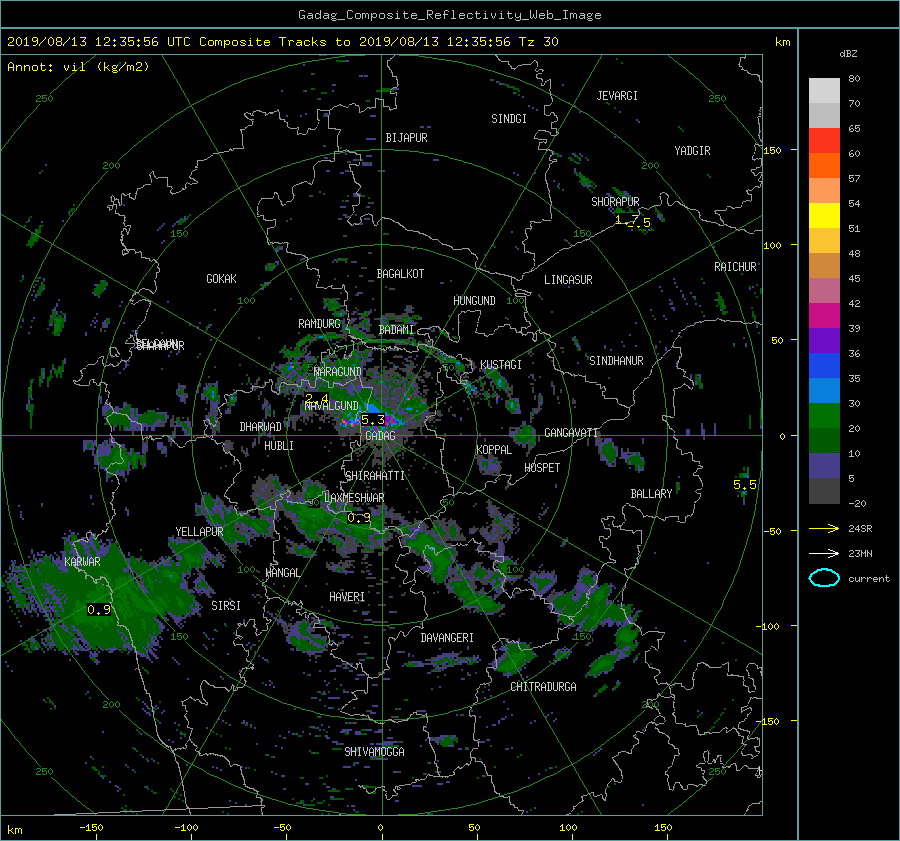The image size is (900, 841).
Task: Click the SINDGI city label
Action: 509,119
